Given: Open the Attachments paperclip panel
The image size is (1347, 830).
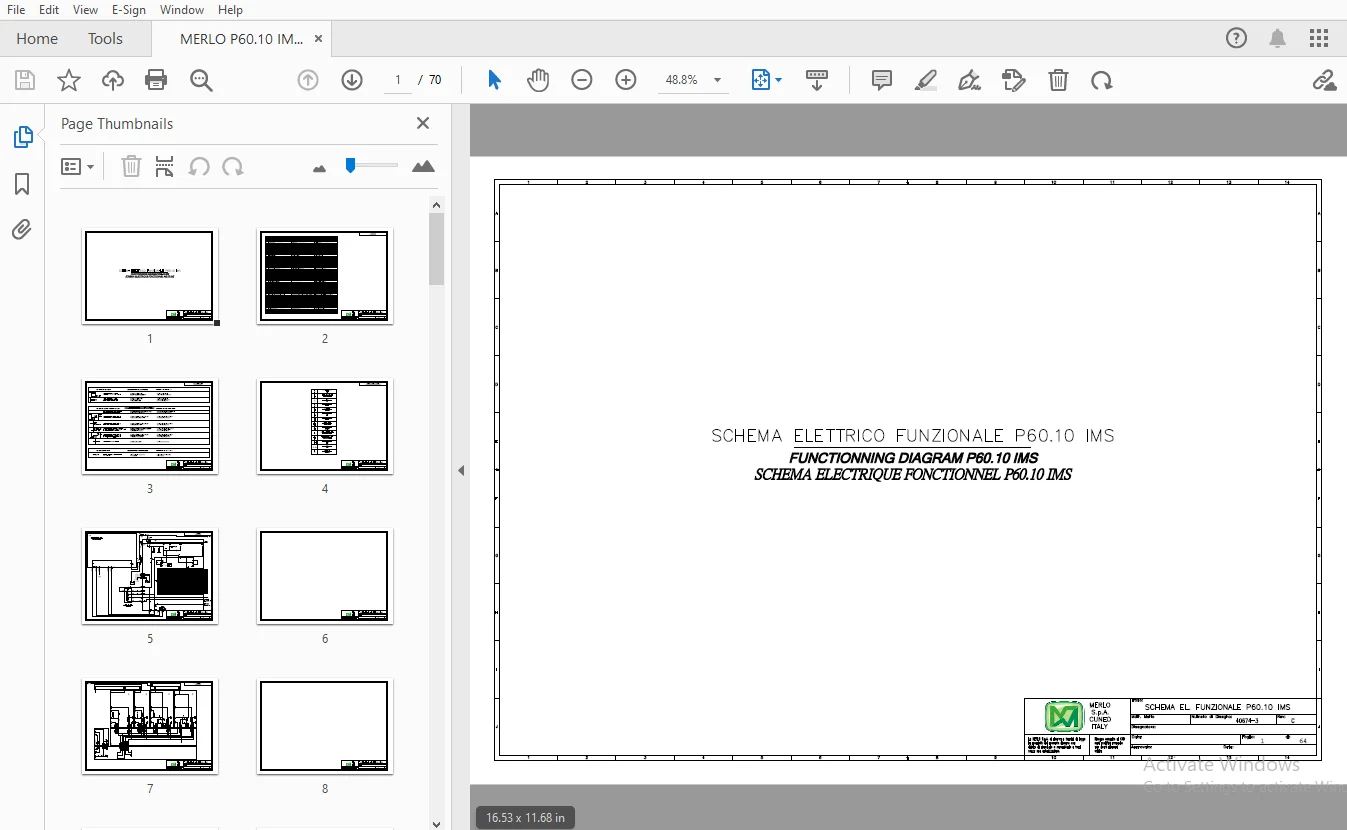Looking at the screenshot, I should point(22,230).
